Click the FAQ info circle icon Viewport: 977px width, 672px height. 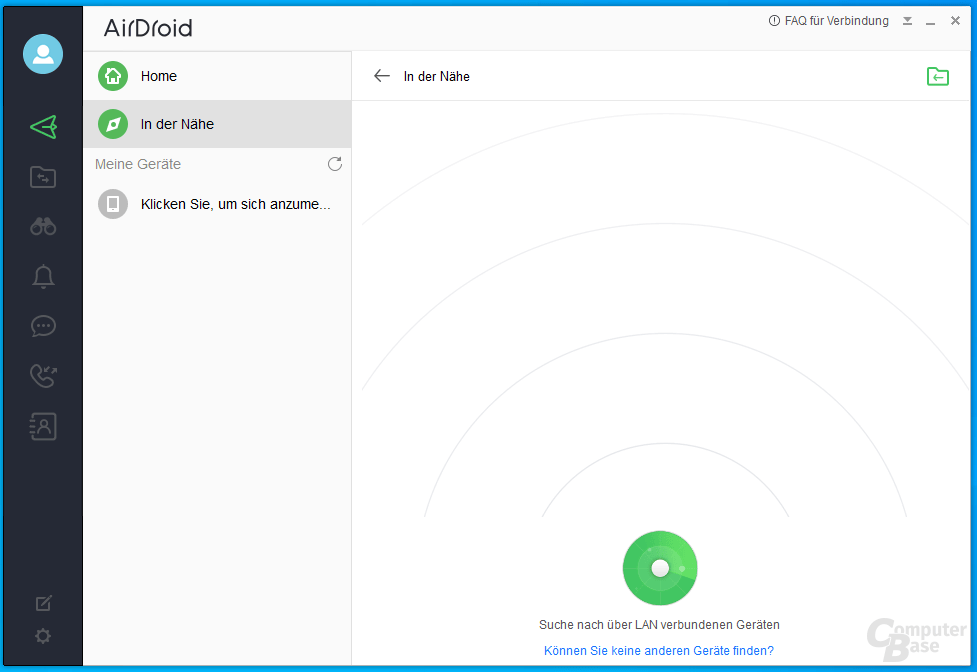(x=774, y=21)
